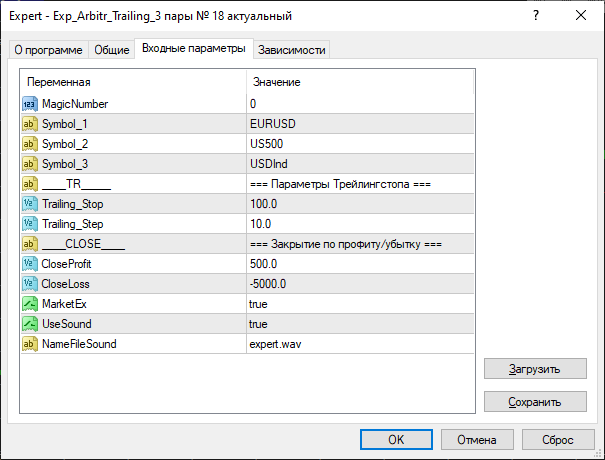The image size is (605, 460).
Task: Select the "Общие" tab
Action: [x=111, y=50]
